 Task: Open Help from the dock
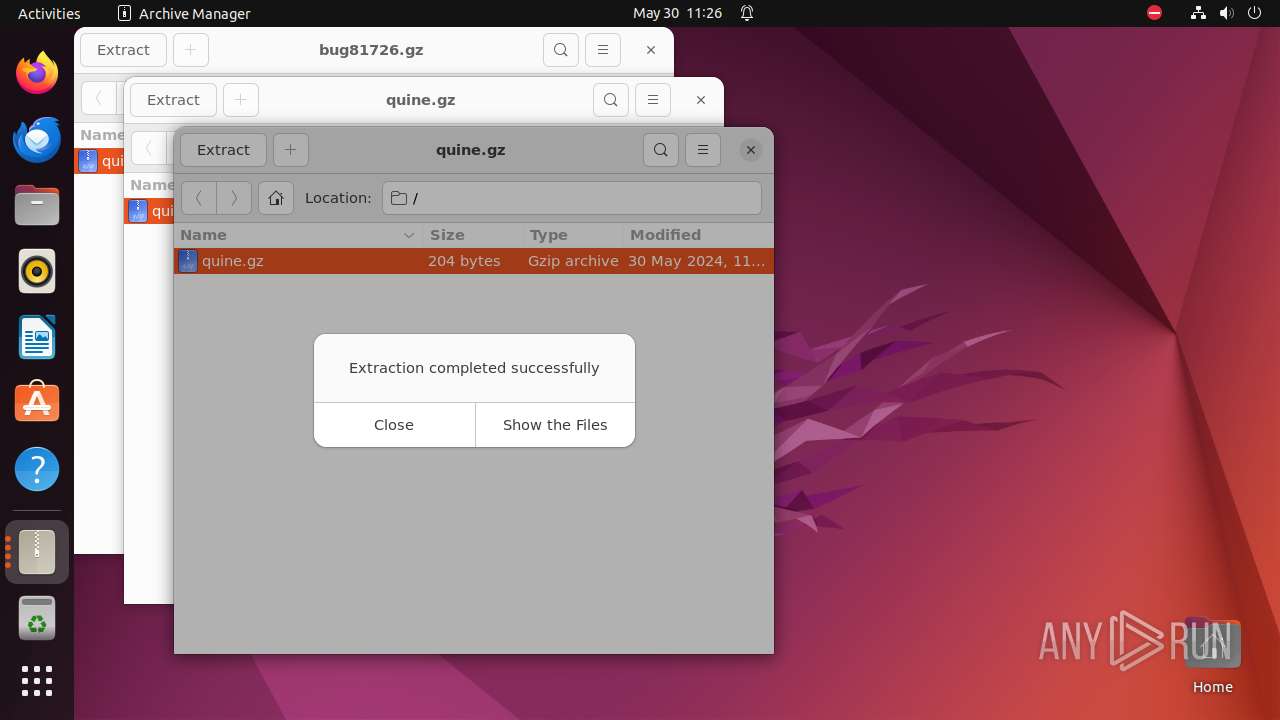37,469
